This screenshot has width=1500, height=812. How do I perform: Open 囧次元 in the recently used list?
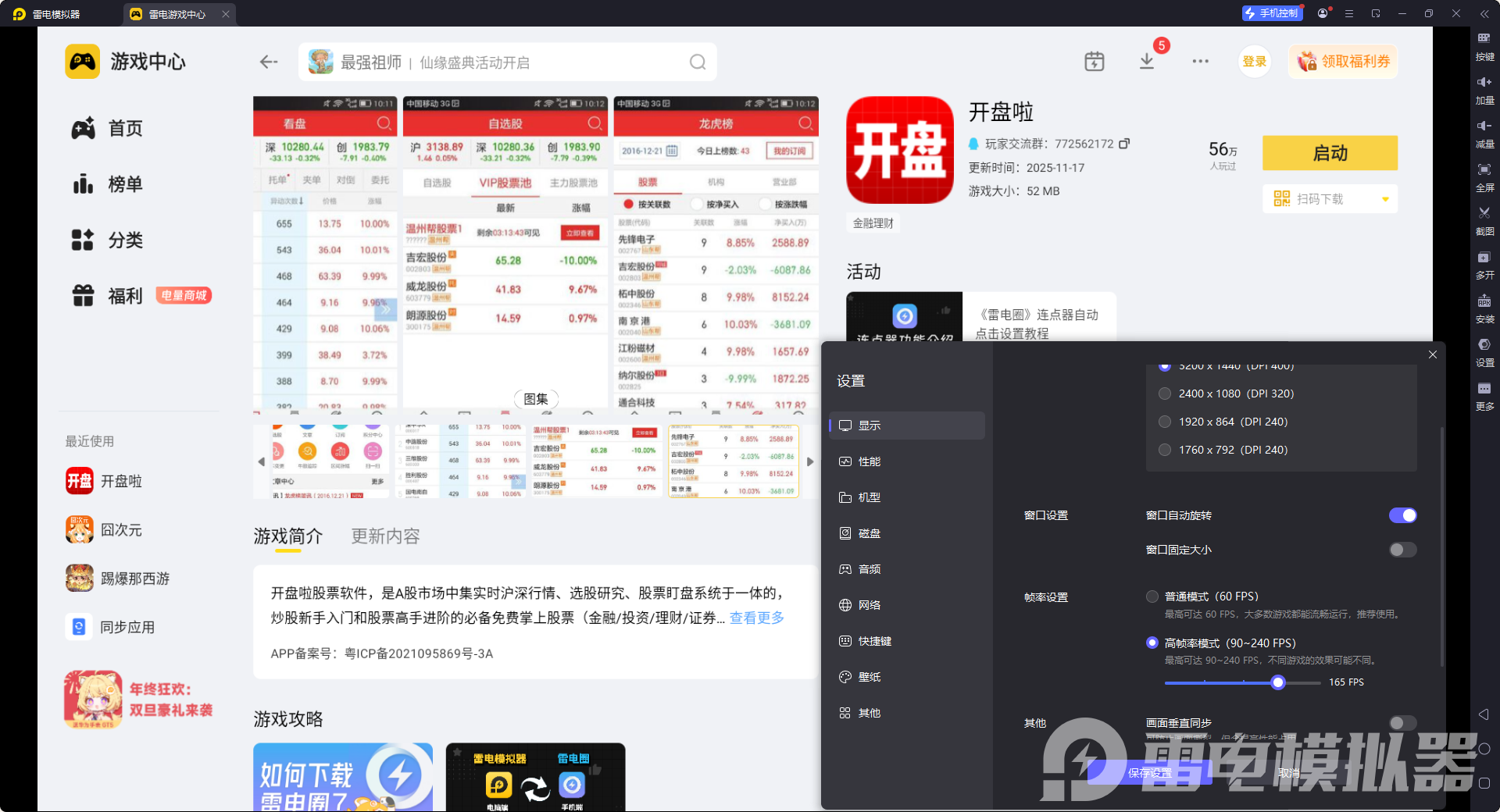(x=105, y=530)
